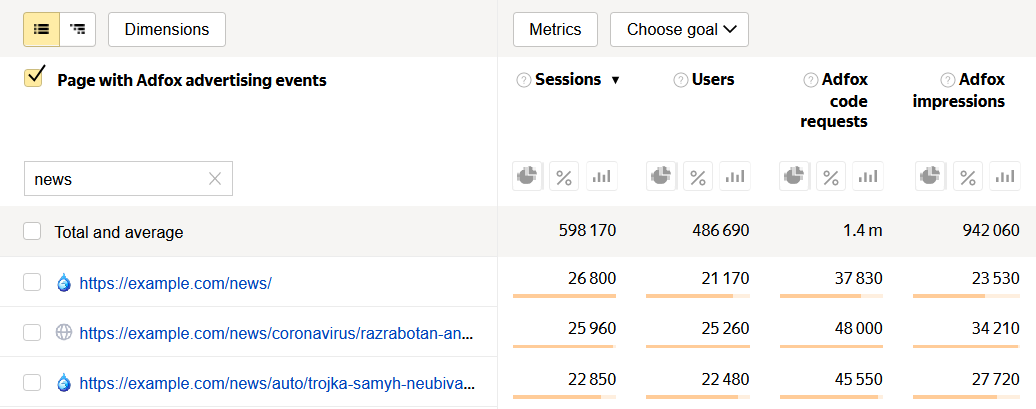Viewport: 1036px width, 409px height.
Task: Show percentage view for Adfox impressions
Action: pyautogui.click(x=968, y=177)
